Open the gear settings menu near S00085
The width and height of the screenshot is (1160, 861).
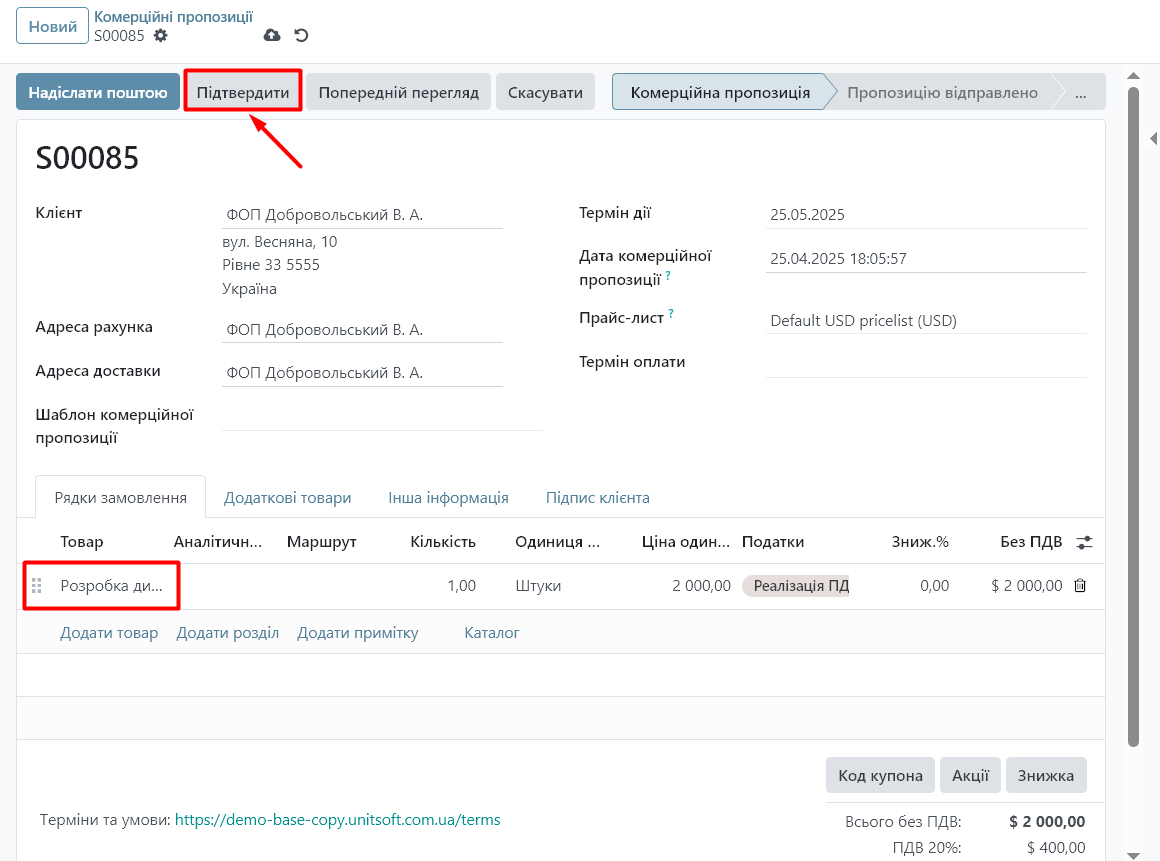click(160, 36)
